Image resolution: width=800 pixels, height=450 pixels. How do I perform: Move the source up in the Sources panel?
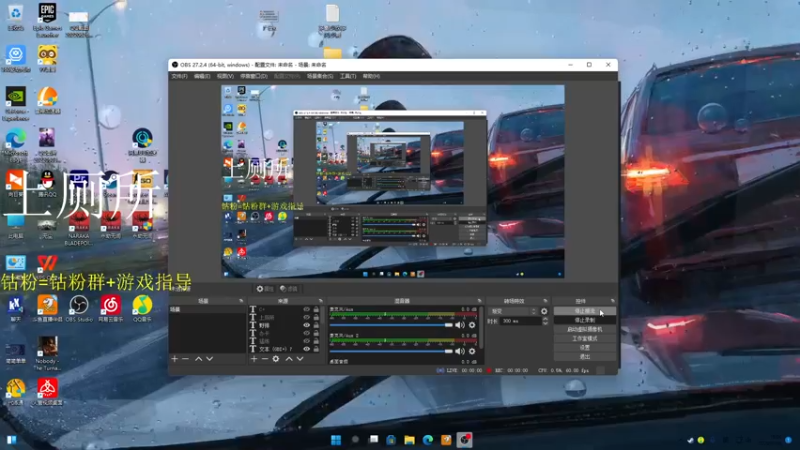click(289, 359)
